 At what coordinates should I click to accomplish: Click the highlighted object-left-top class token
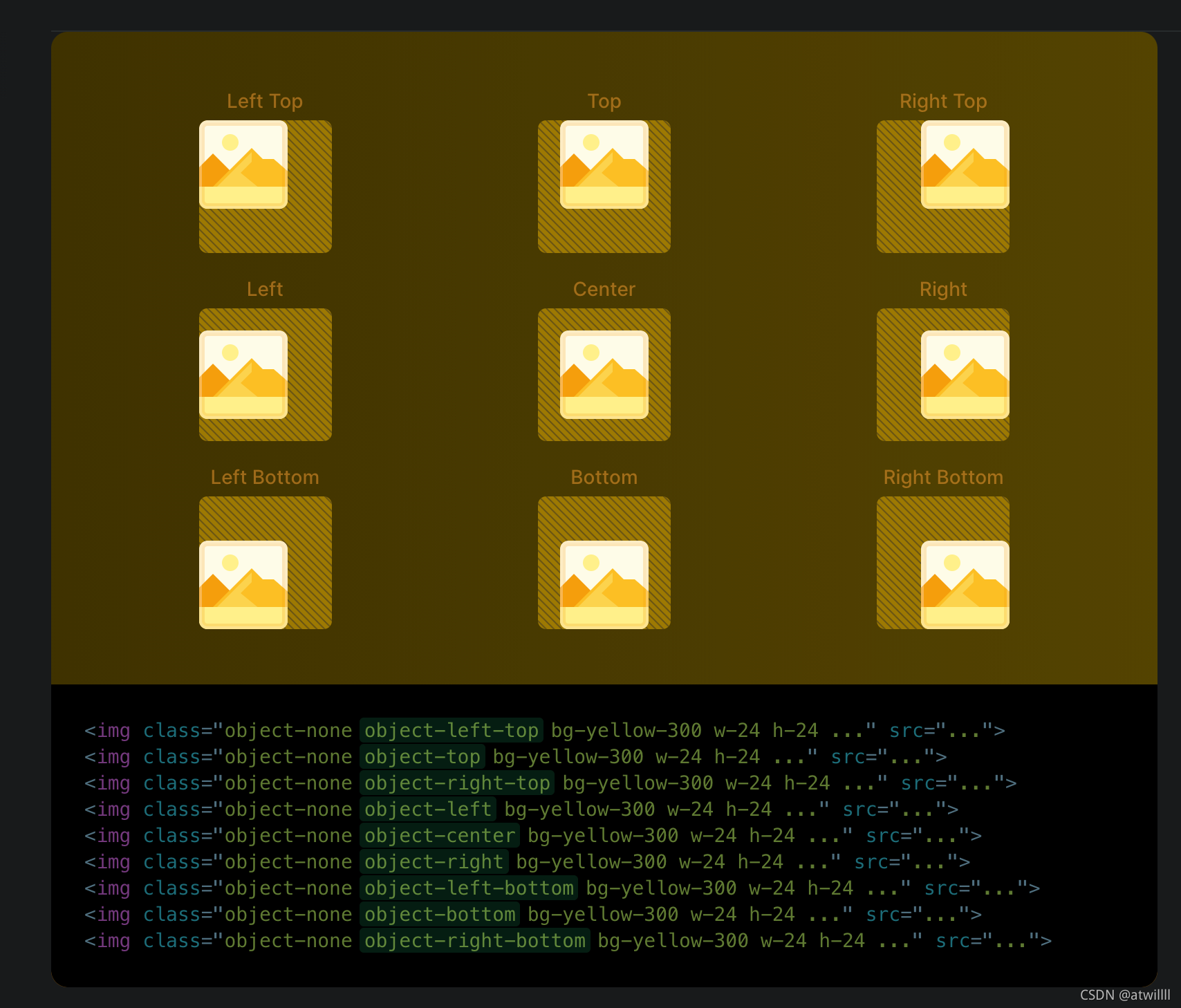pyautogui.click(x=452, y=730)
